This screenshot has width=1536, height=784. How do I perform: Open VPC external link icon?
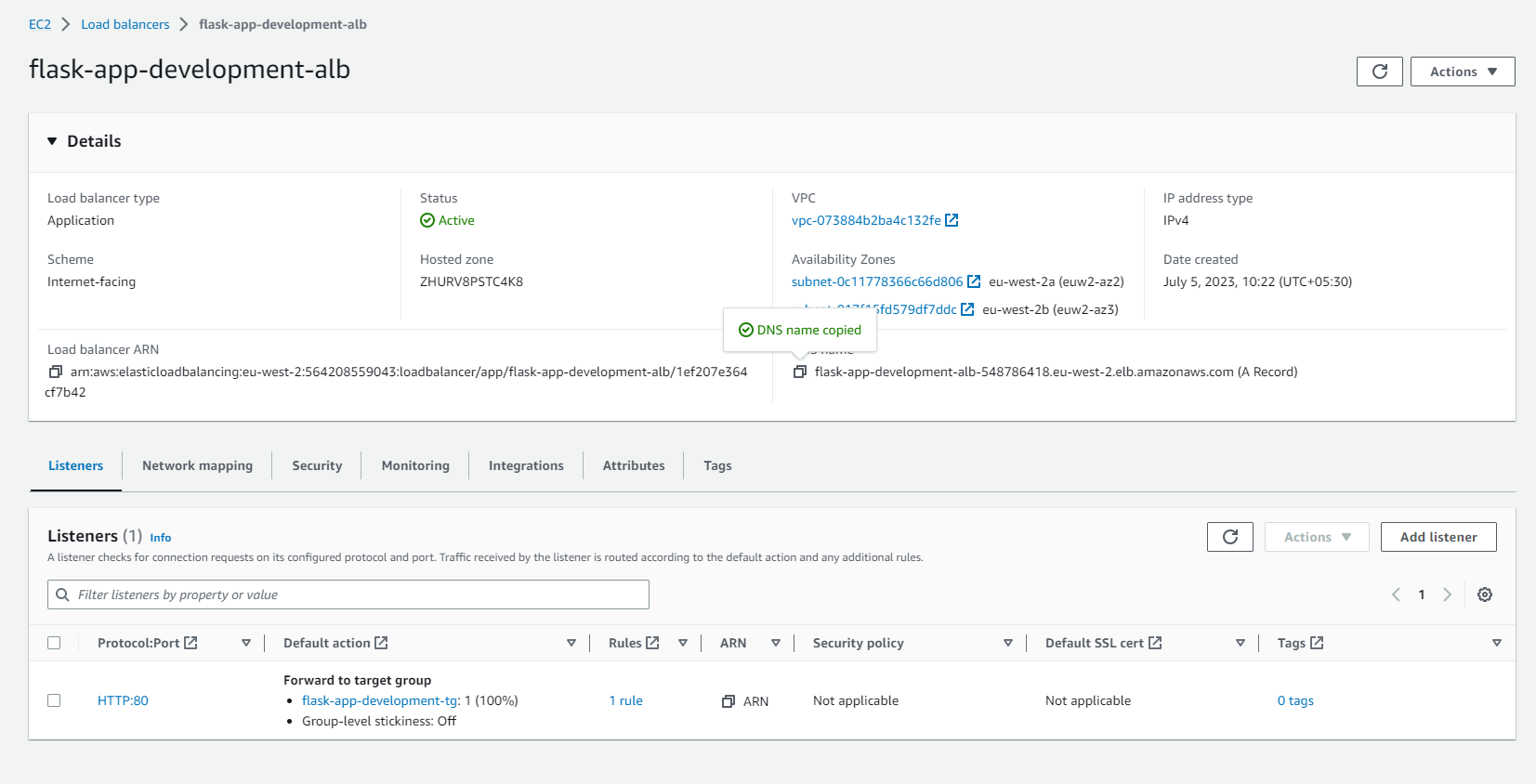click(952, 220)
